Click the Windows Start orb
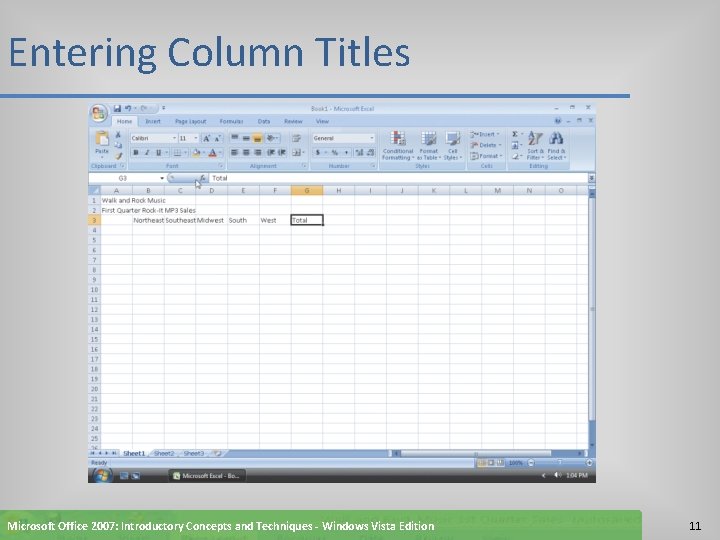This screenshot has width=720, height=540. click(x=101, y=475)
